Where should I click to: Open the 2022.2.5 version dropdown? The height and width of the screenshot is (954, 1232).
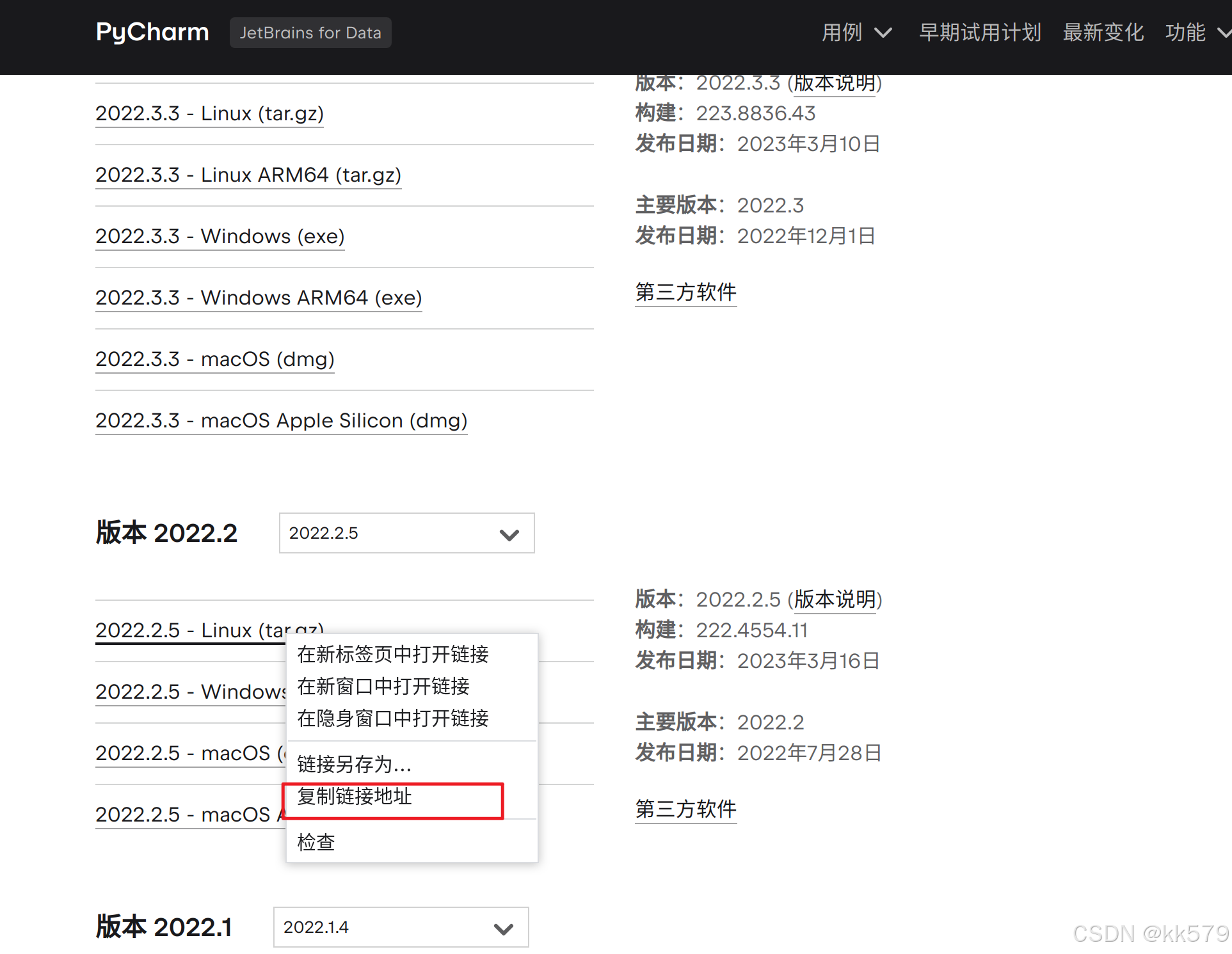pos(407,533)
